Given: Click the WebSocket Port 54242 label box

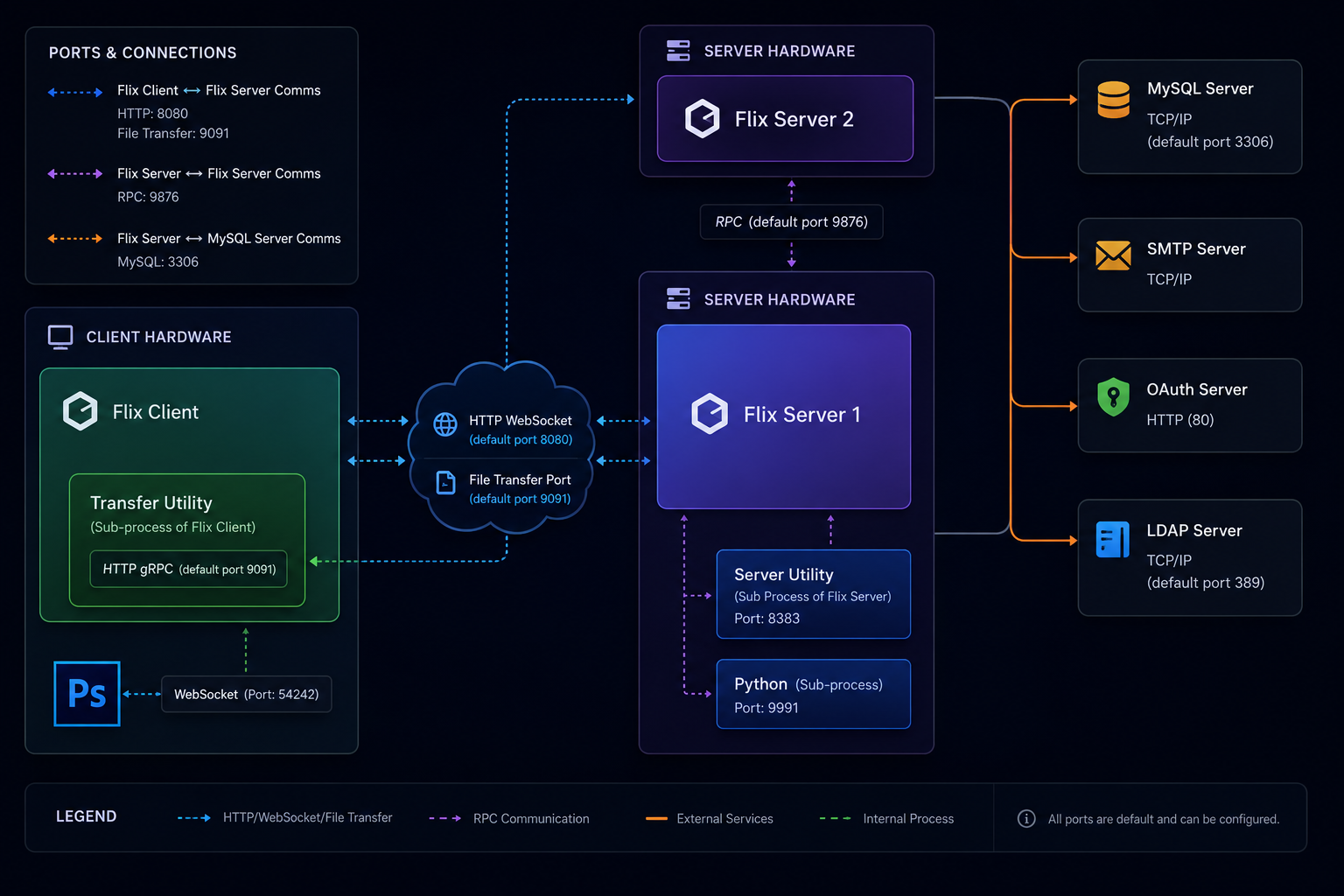Looking at the screenshot, I should coord(246,694).
